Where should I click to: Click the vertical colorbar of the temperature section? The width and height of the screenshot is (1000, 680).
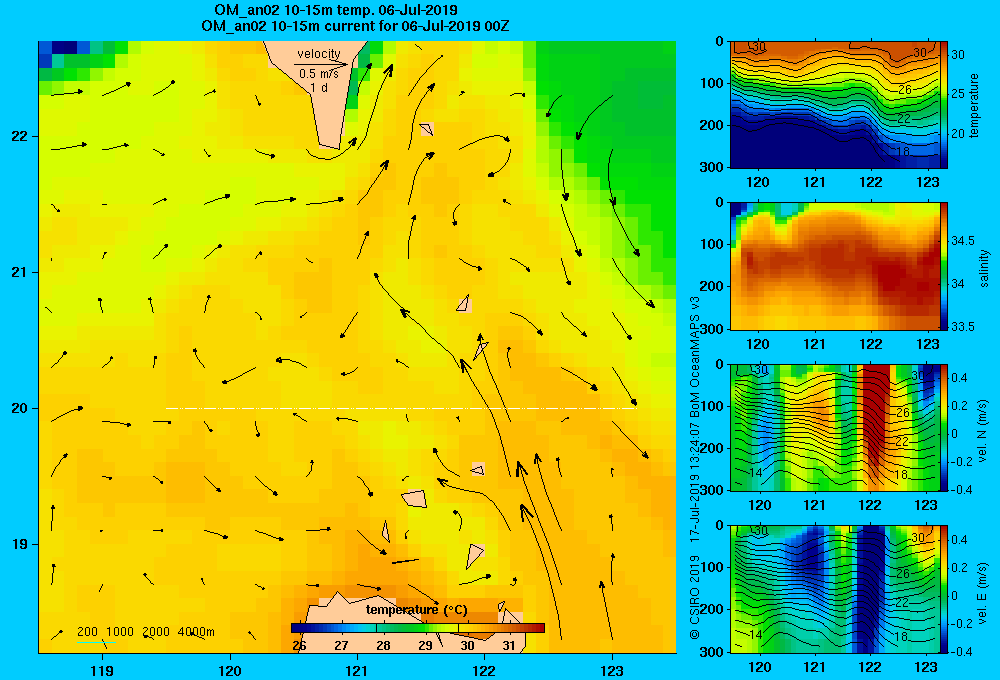pyautogui.click(x=944, y=105)
